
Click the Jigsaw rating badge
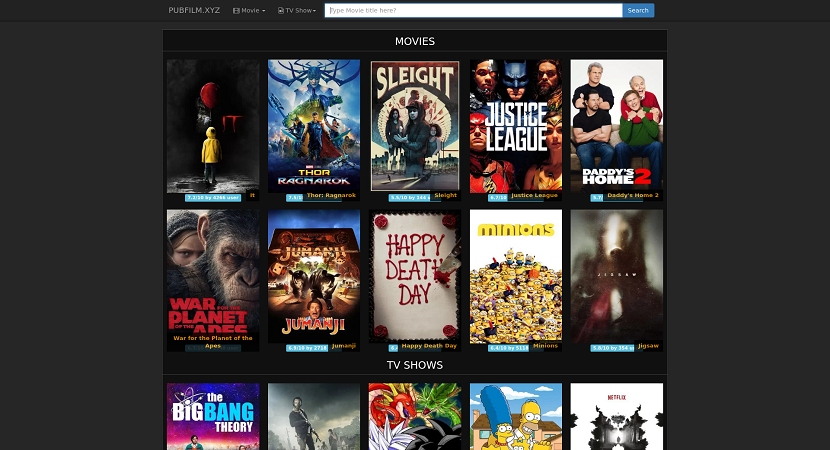click(612, 348)
